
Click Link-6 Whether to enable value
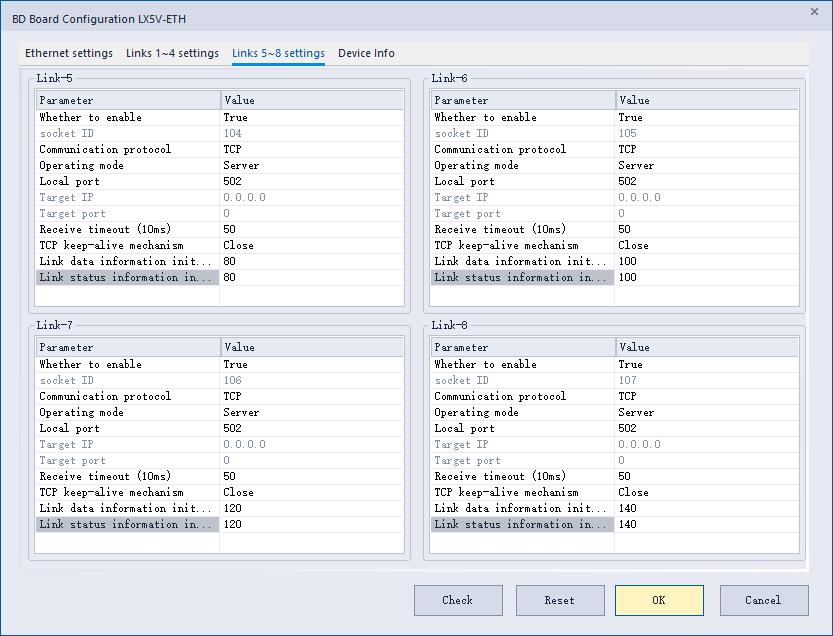(705, 117)
